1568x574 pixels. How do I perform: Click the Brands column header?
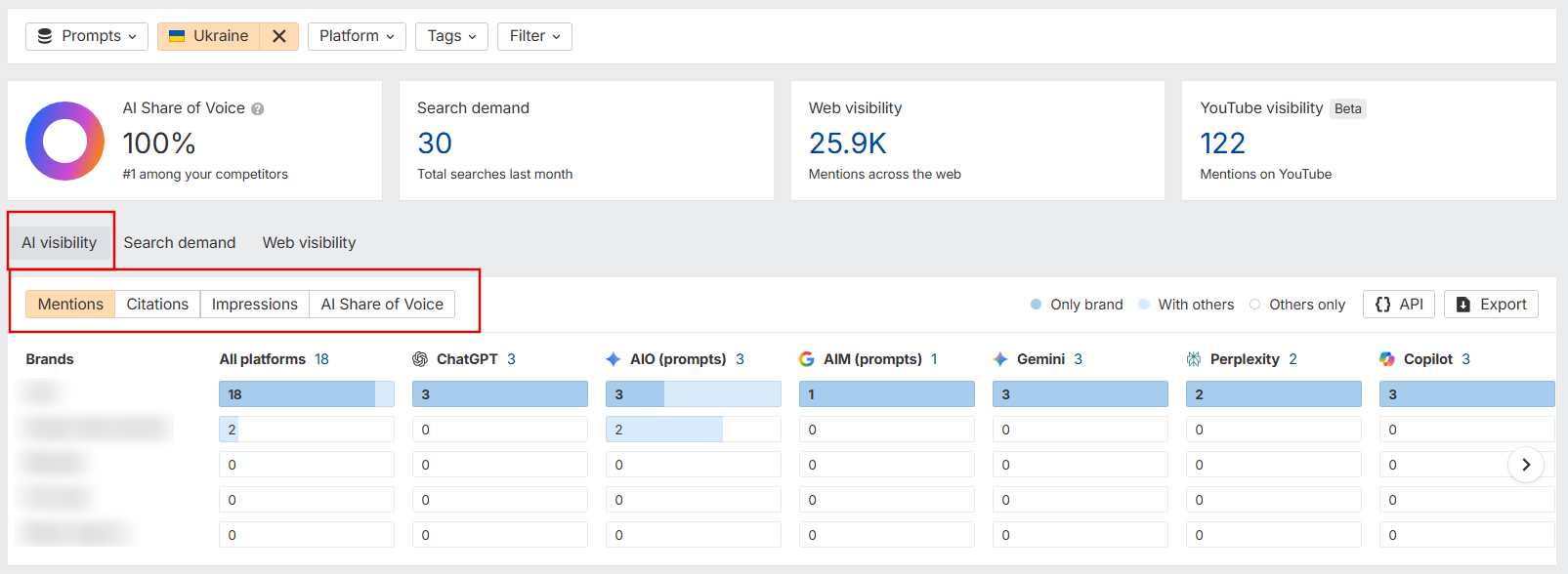click(x=50, y=359)
